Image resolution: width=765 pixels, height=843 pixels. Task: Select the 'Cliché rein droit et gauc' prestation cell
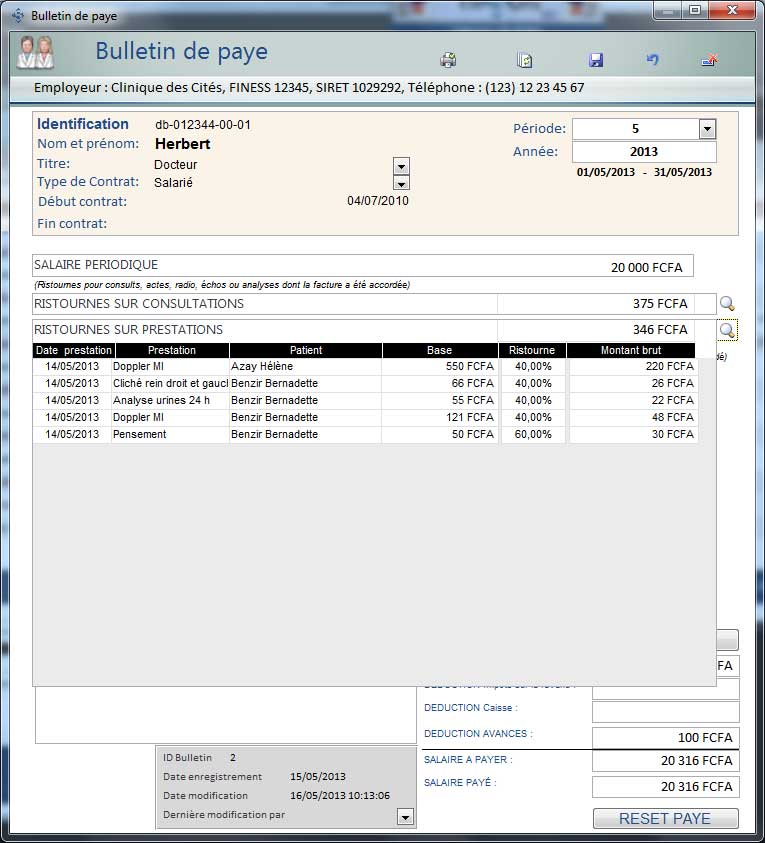(170, 383)
